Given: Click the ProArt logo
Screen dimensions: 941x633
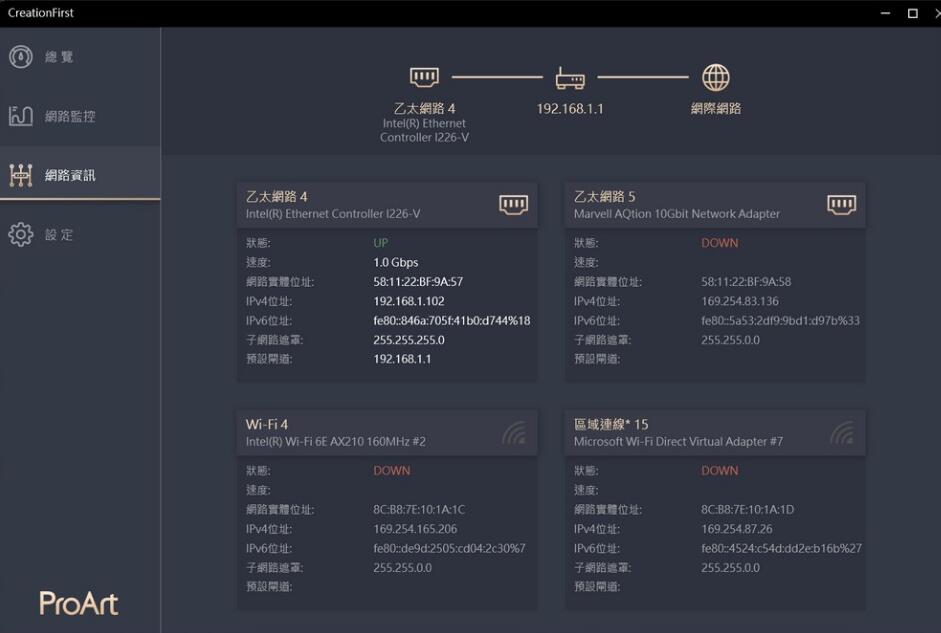Looking at the screenshot, I should (77, 604).
